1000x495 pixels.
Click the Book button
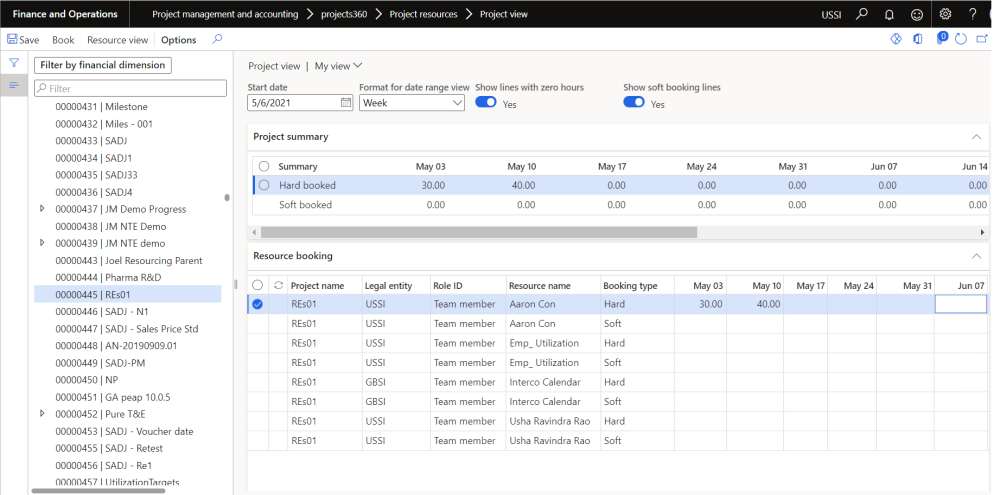coord(63,40)
